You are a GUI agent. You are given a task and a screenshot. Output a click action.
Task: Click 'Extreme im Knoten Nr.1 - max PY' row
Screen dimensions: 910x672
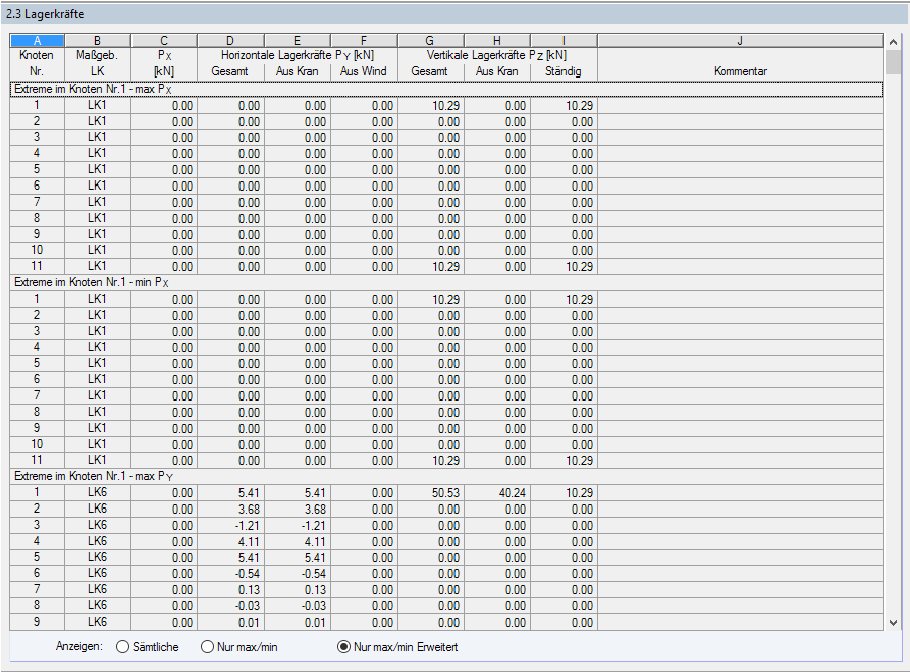(x=446, y=476)
